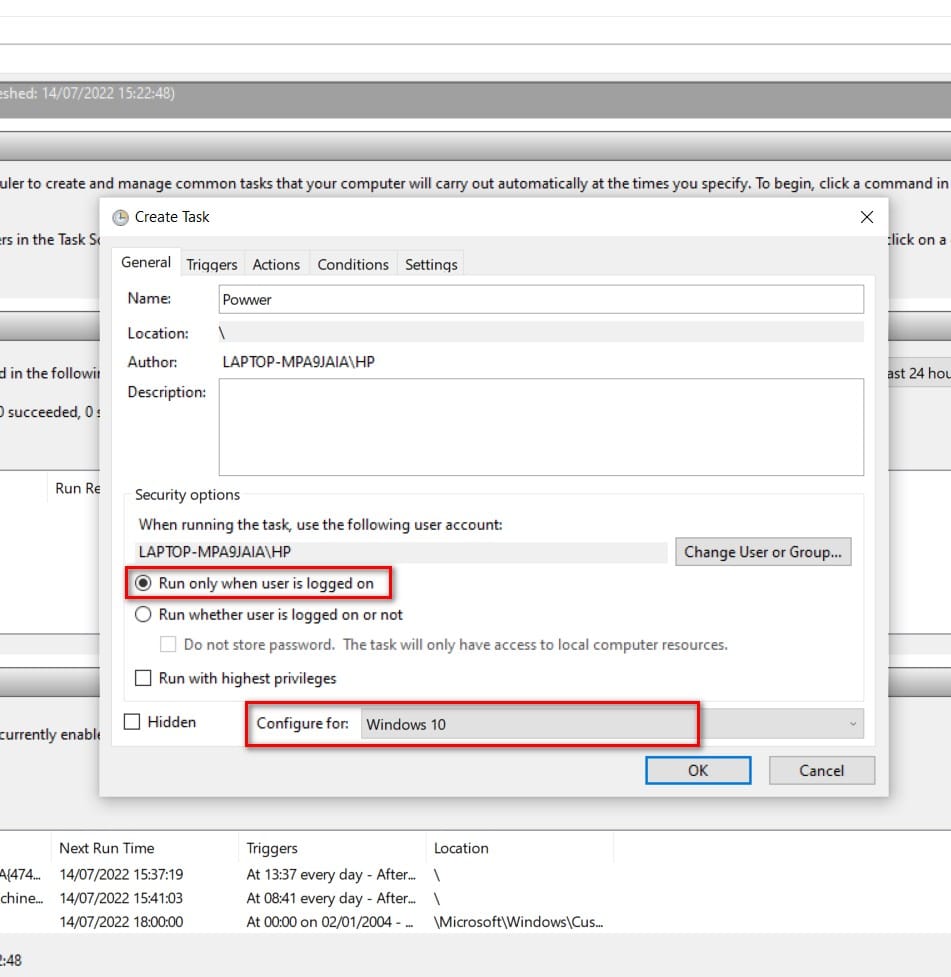Cancel the Create Task dialog
The width and height of the screenshot is (951, 977).
[821, 771]
